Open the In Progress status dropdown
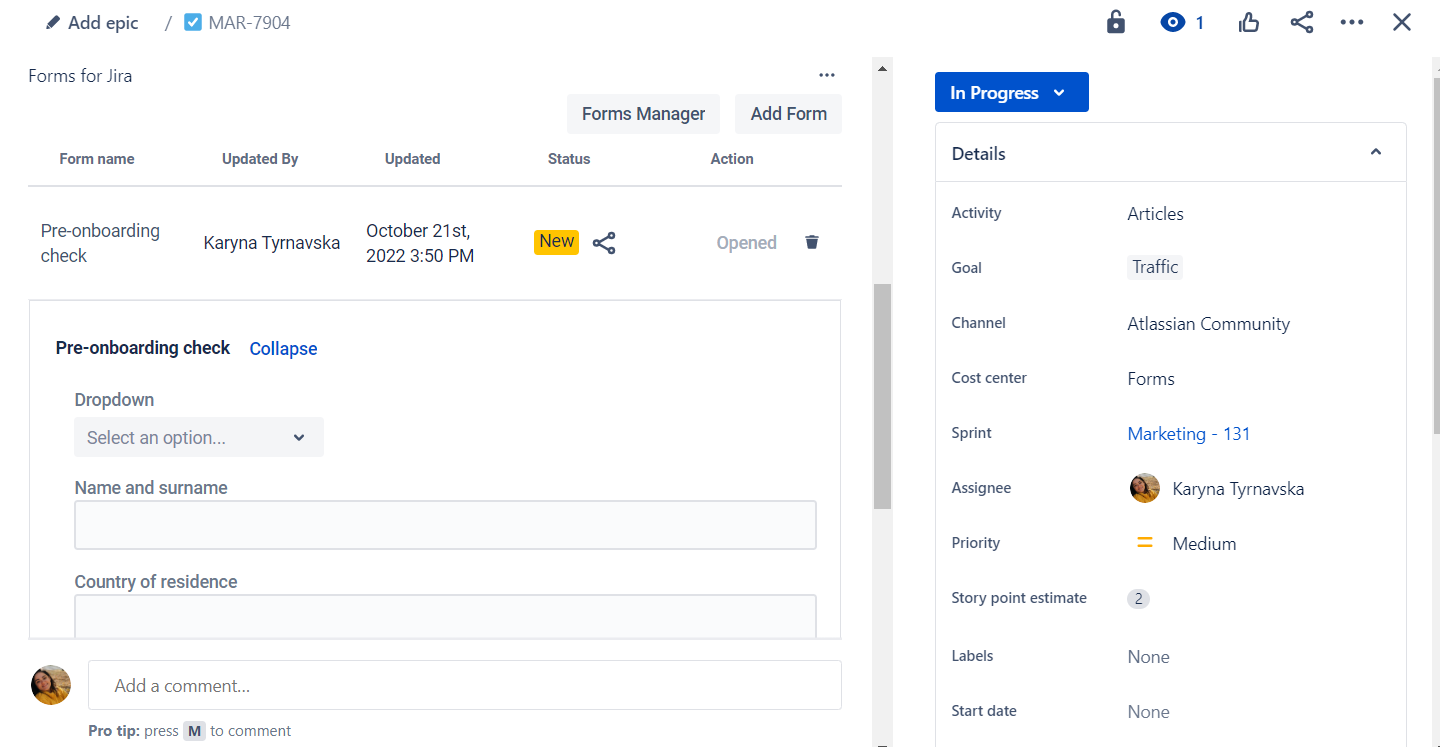This screenshot has width=1440, height=747. point(1011,91)
